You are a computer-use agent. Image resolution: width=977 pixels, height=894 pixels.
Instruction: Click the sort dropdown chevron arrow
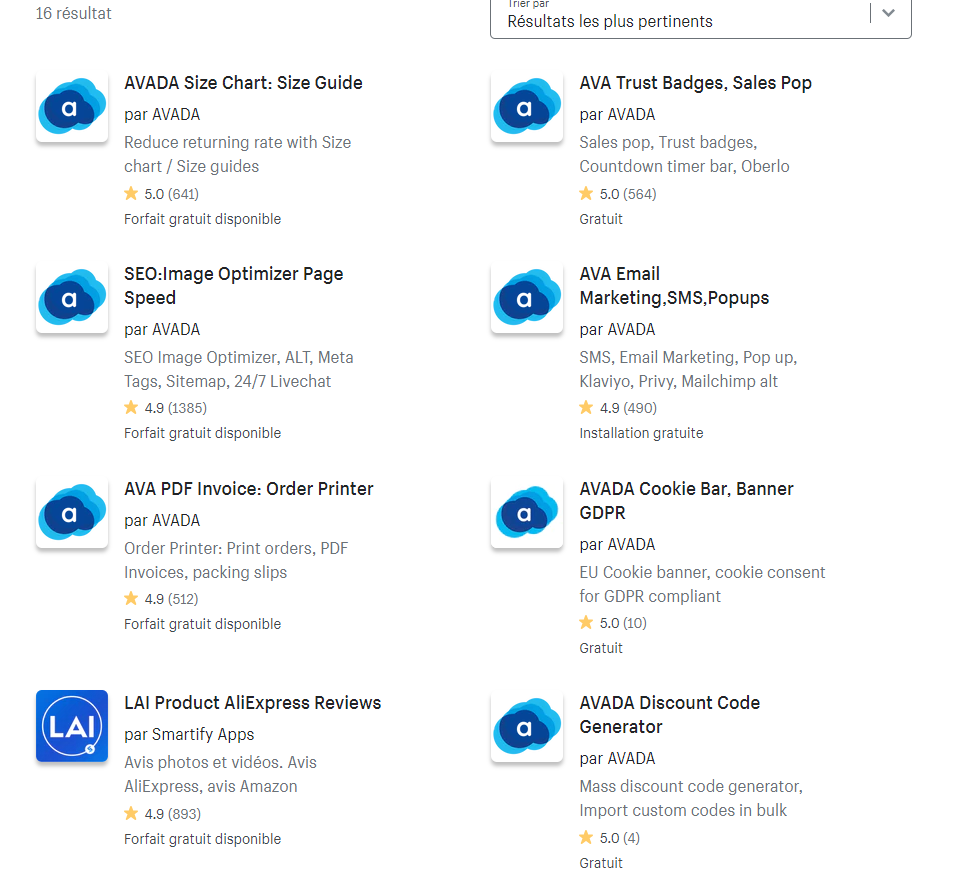(889, 12)
